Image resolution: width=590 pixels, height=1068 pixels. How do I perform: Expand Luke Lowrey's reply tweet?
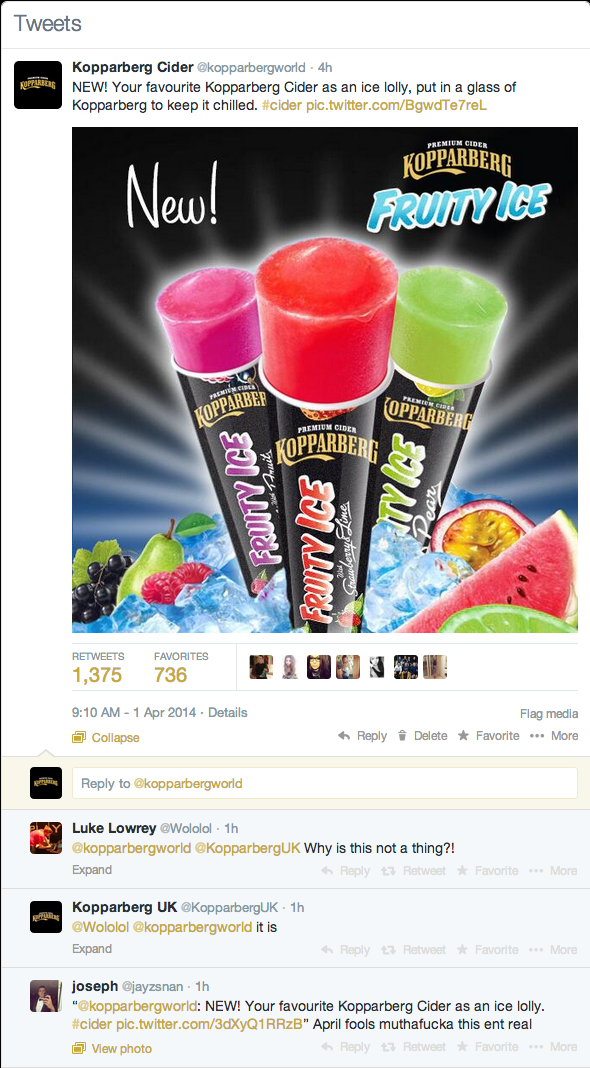(92, 870)
